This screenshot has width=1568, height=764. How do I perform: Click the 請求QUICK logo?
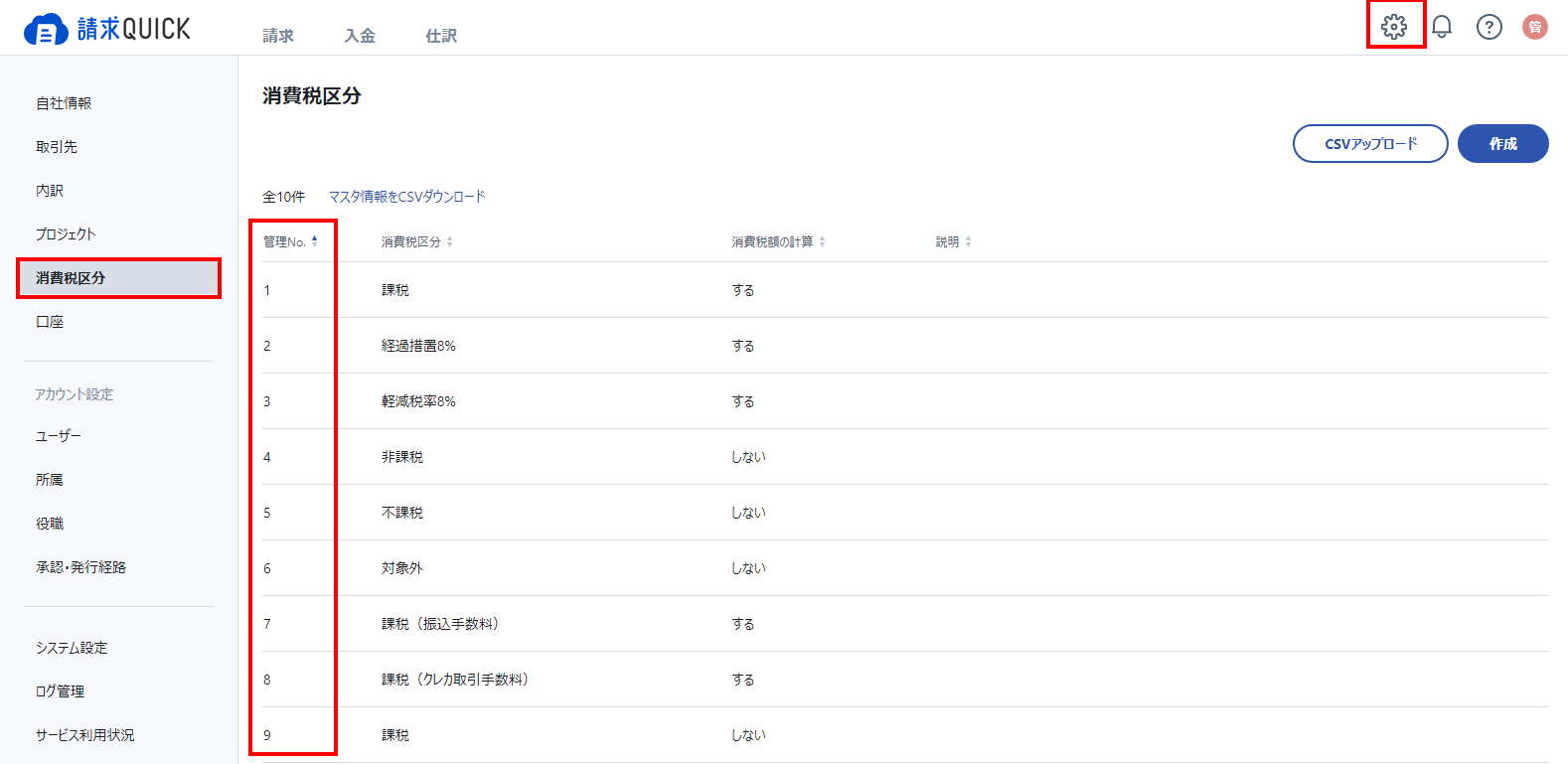point(107,29)
